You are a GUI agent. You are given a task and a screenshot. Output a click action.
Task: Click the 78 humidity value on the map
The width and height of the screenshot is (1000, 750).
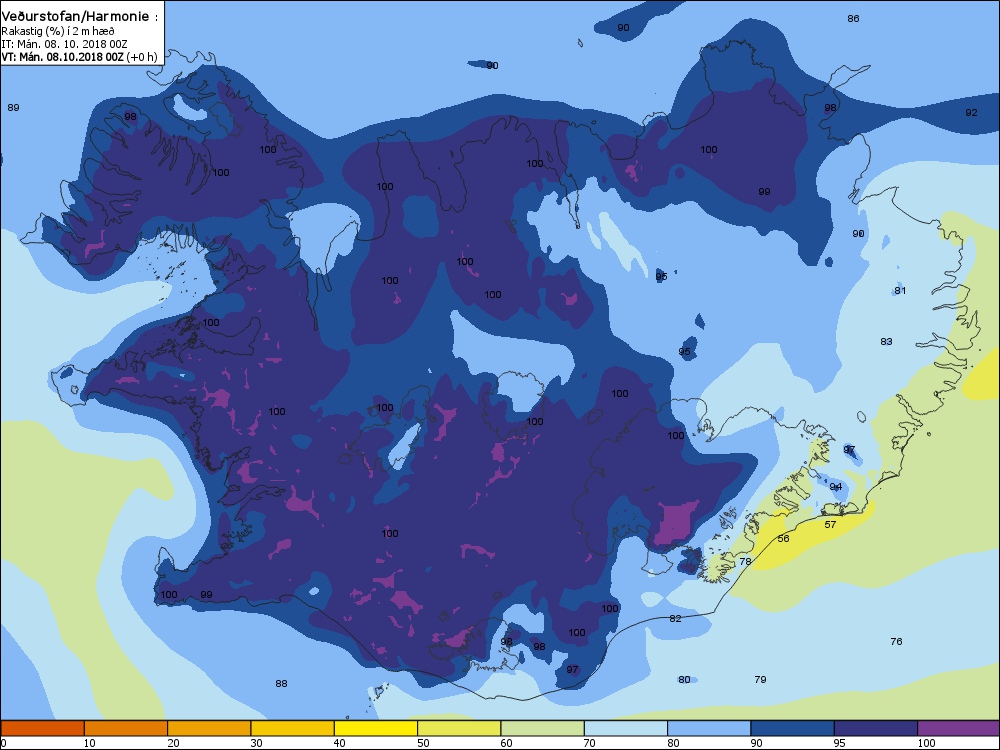[746, 561]
